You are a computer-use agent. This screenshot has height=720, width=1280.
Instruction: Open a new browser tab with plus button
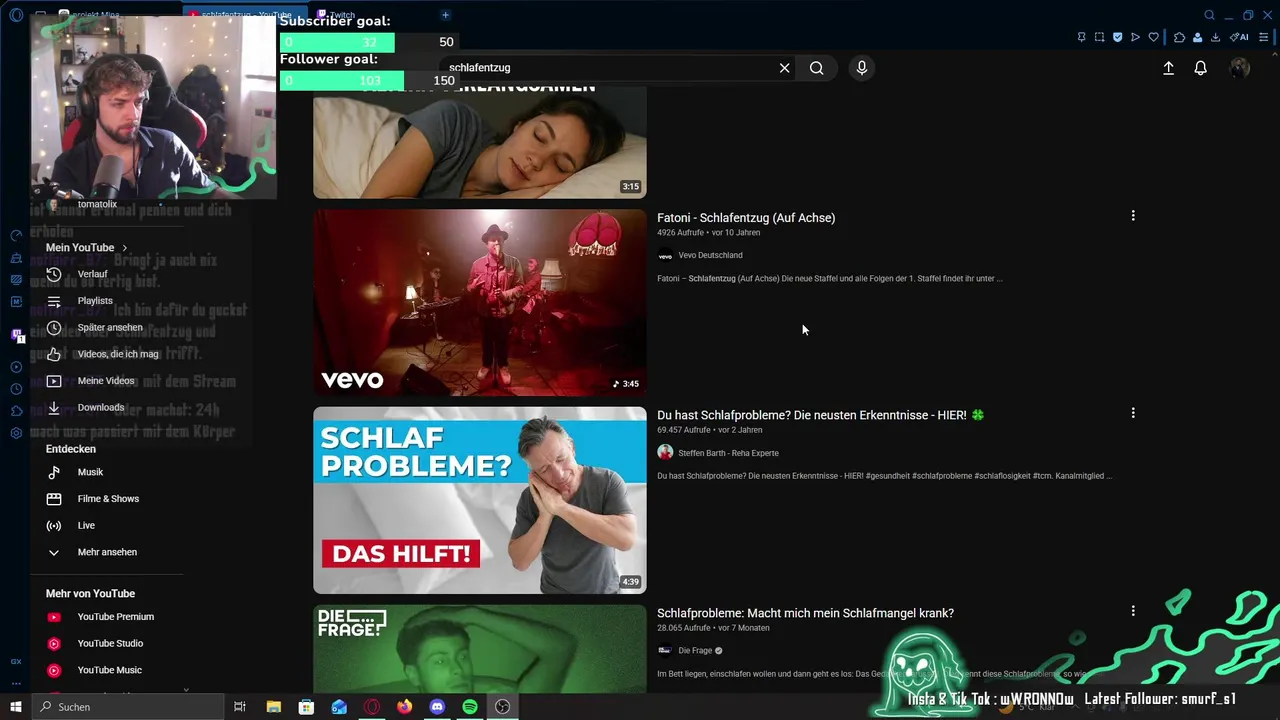[x=445, y=15]
